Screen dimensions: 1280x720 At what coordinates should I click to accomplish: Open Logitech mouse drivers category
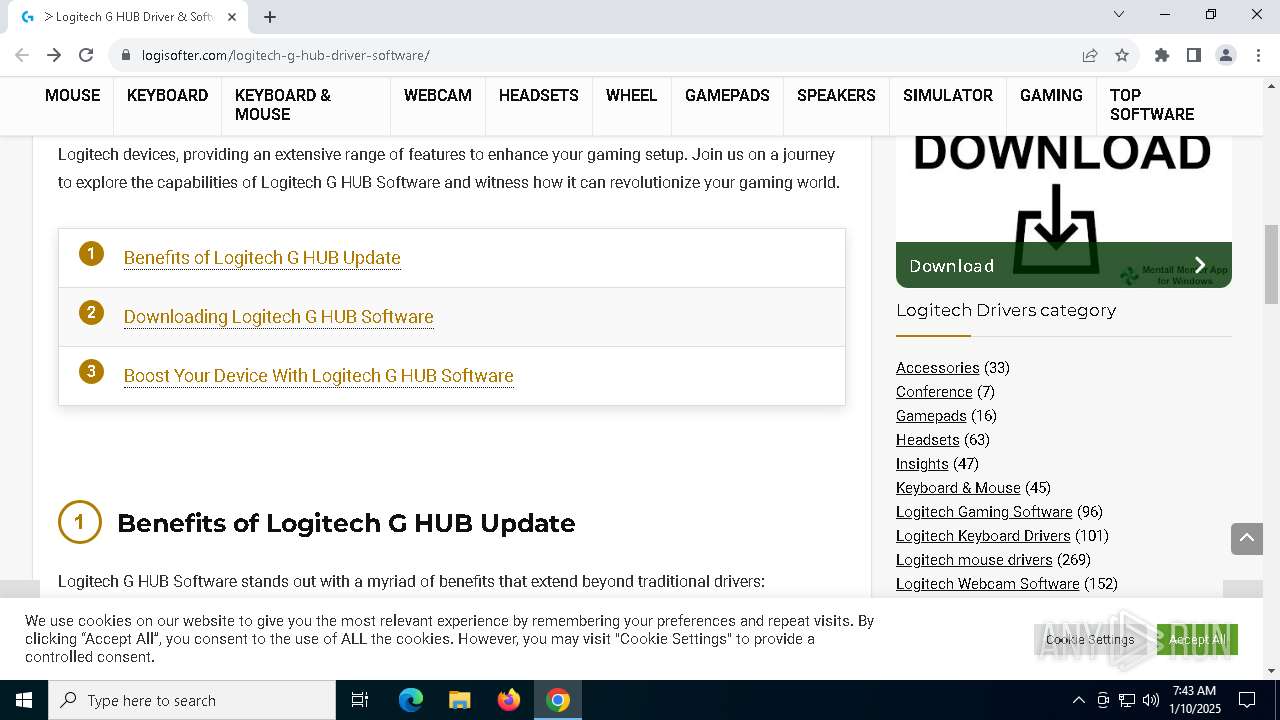[x=974, y=560]
